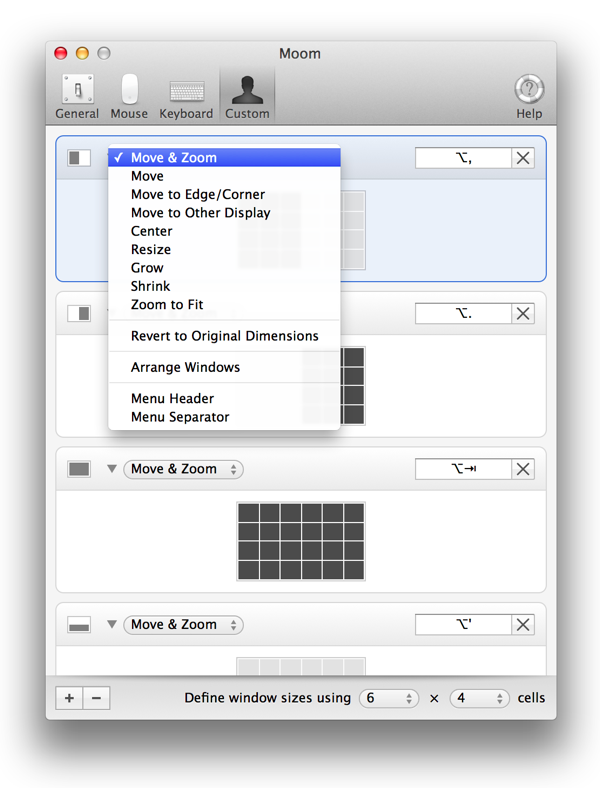Click the left-half layout icon in first row

click(79, 158)
